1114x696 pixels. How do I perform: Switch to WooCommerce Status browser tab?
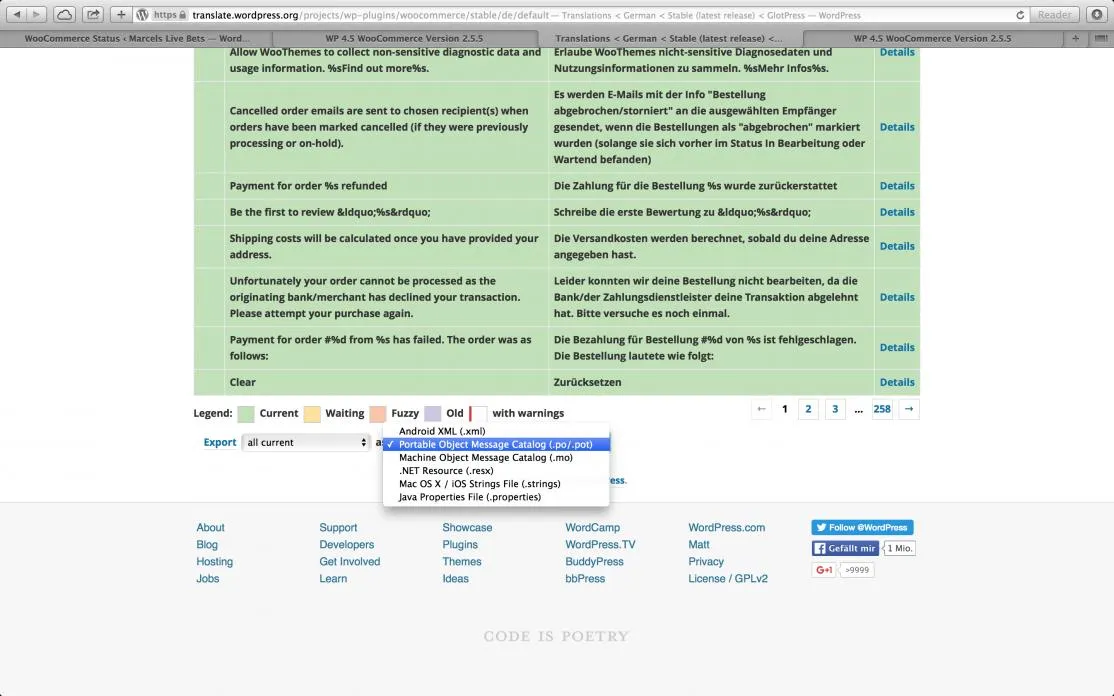(136, 38)
